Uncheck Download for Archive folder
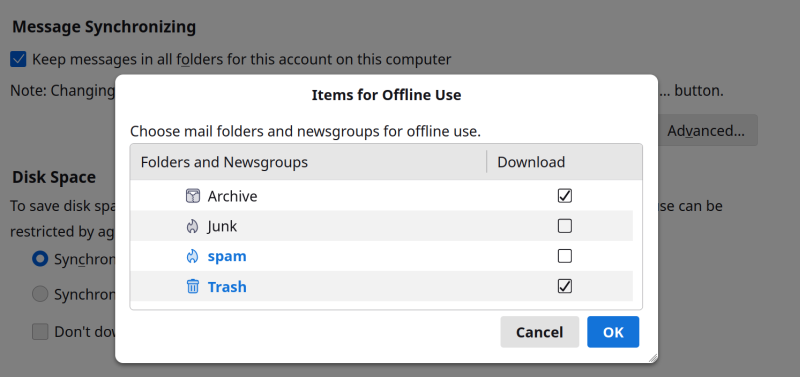The width and height of the screenshot is (800, 377). [x=564, y=196]
